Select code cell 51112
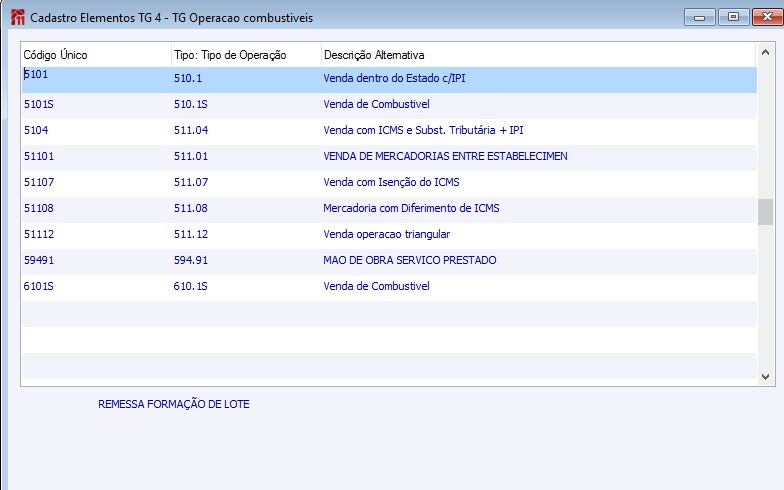This screenshot has width=784, height=490. (x=39, y=234)
